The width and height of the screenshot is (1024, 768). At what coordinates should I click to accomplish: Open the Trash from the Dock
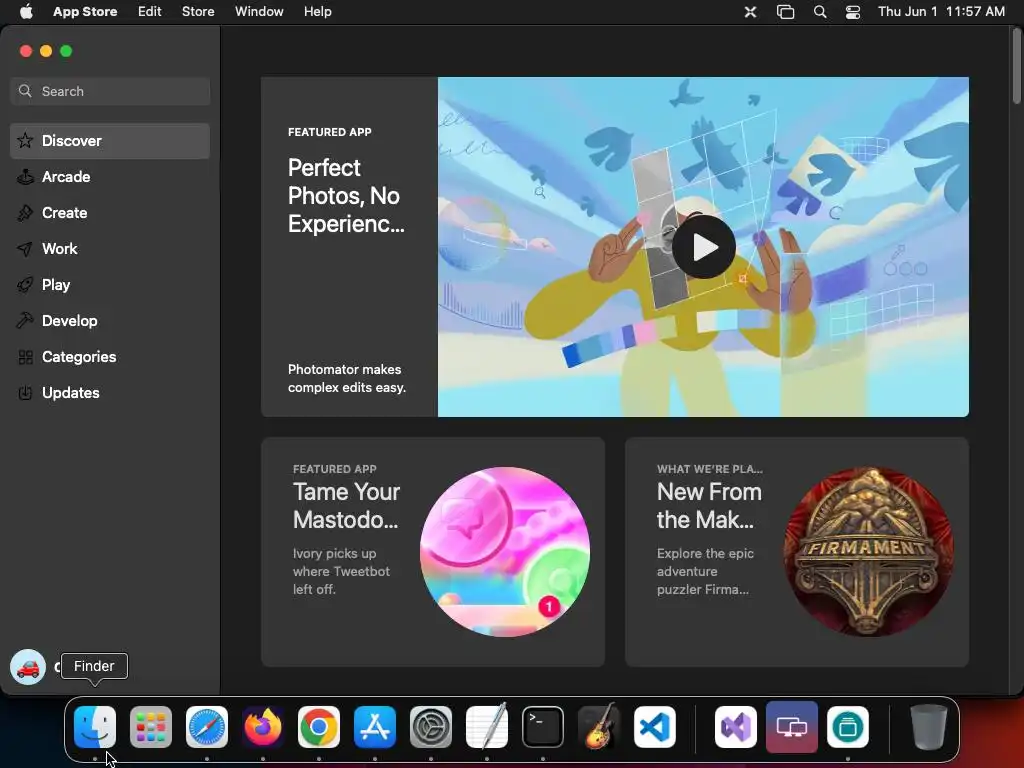(929, 727)
